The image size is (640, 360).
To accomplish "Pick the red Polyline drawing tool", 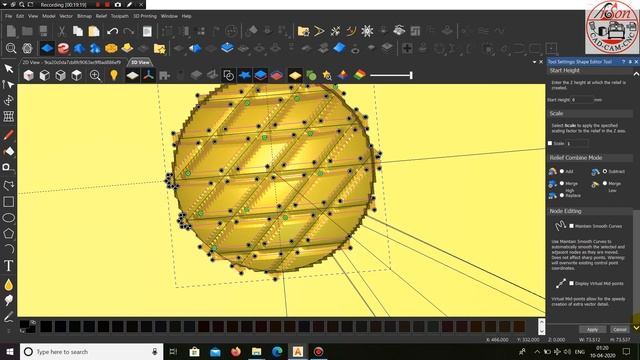I will (x=9, y=135).
